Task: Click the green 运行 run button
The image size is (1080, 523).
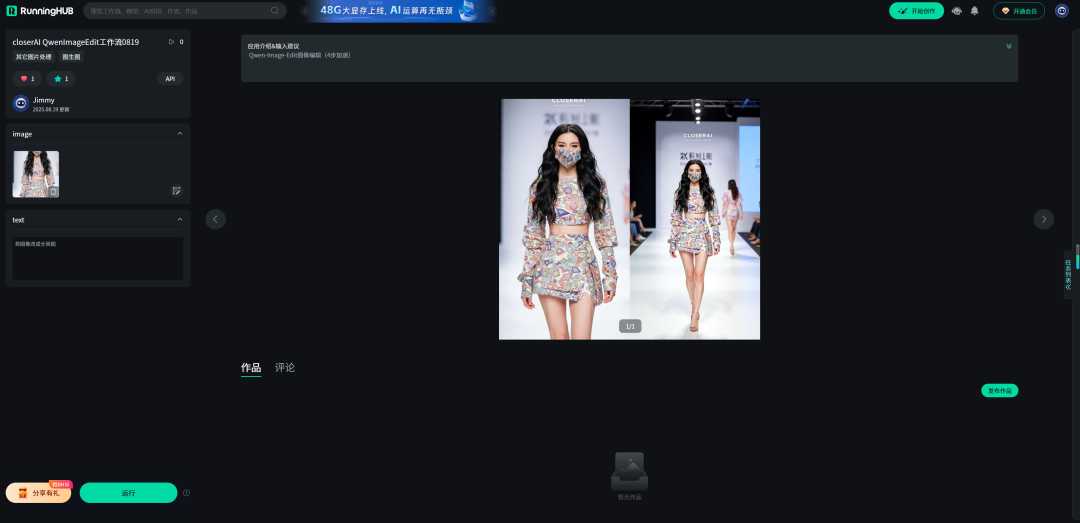Action: (128, 493)
